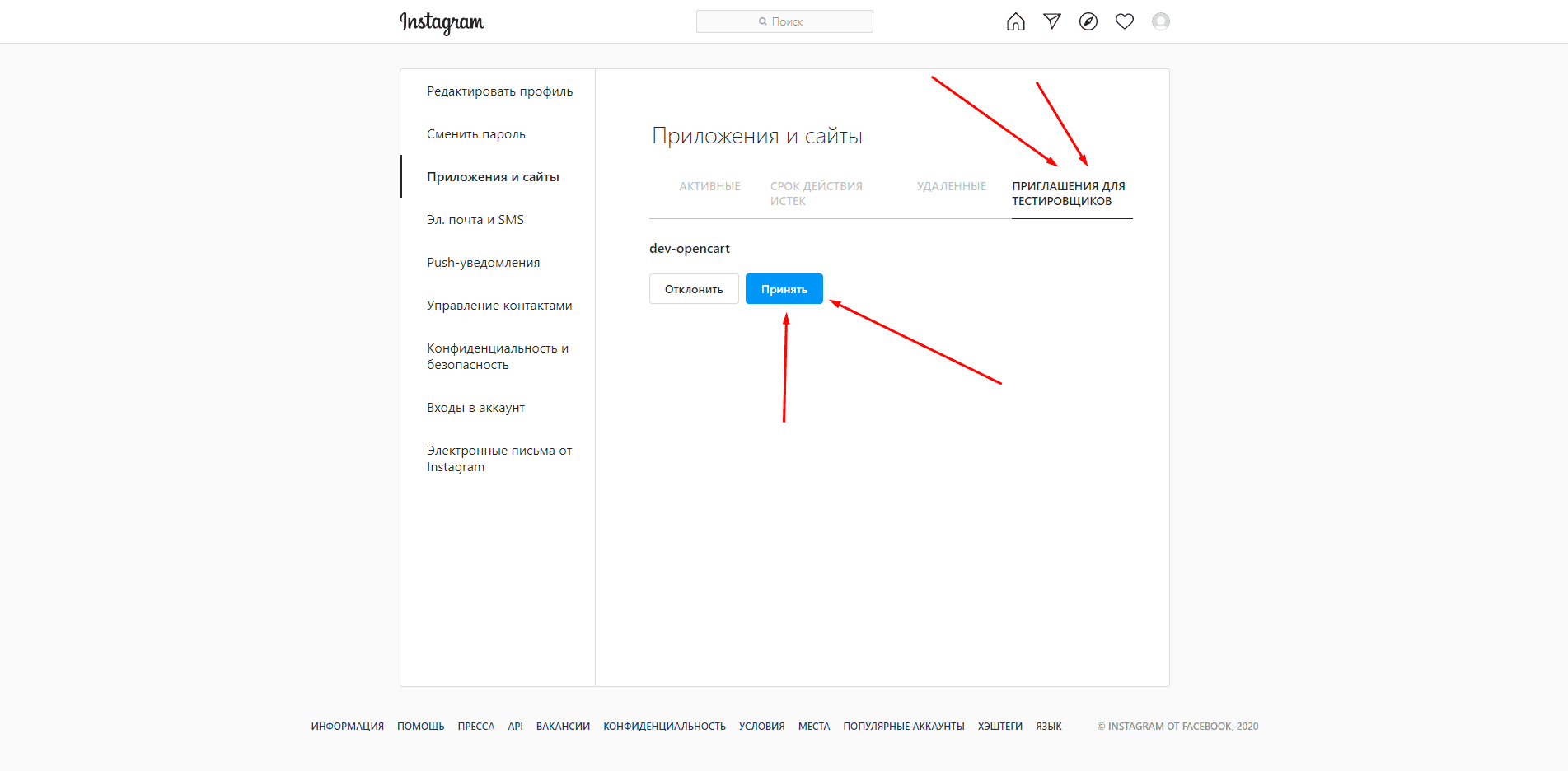
Task: Open API footer link
Action: coord(516,727)
